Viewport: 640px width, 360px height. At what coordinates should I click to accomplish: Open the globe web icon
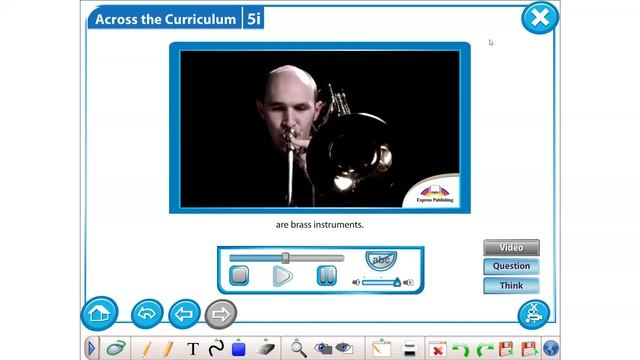coord(551,349)
